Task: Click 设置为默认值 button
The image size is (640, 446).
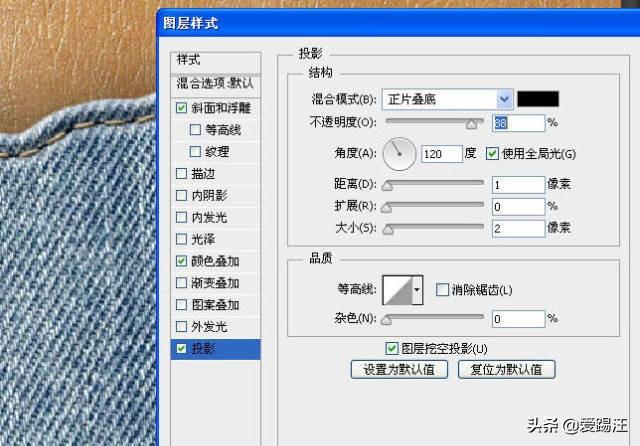Action: (x=399, y=370)
